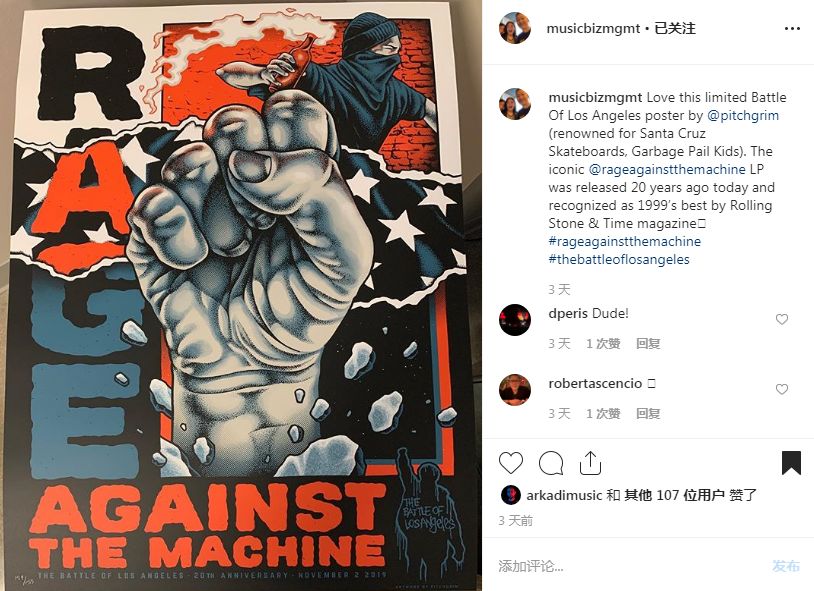Click the Rage Against the Machine poster image

(239, 298)
